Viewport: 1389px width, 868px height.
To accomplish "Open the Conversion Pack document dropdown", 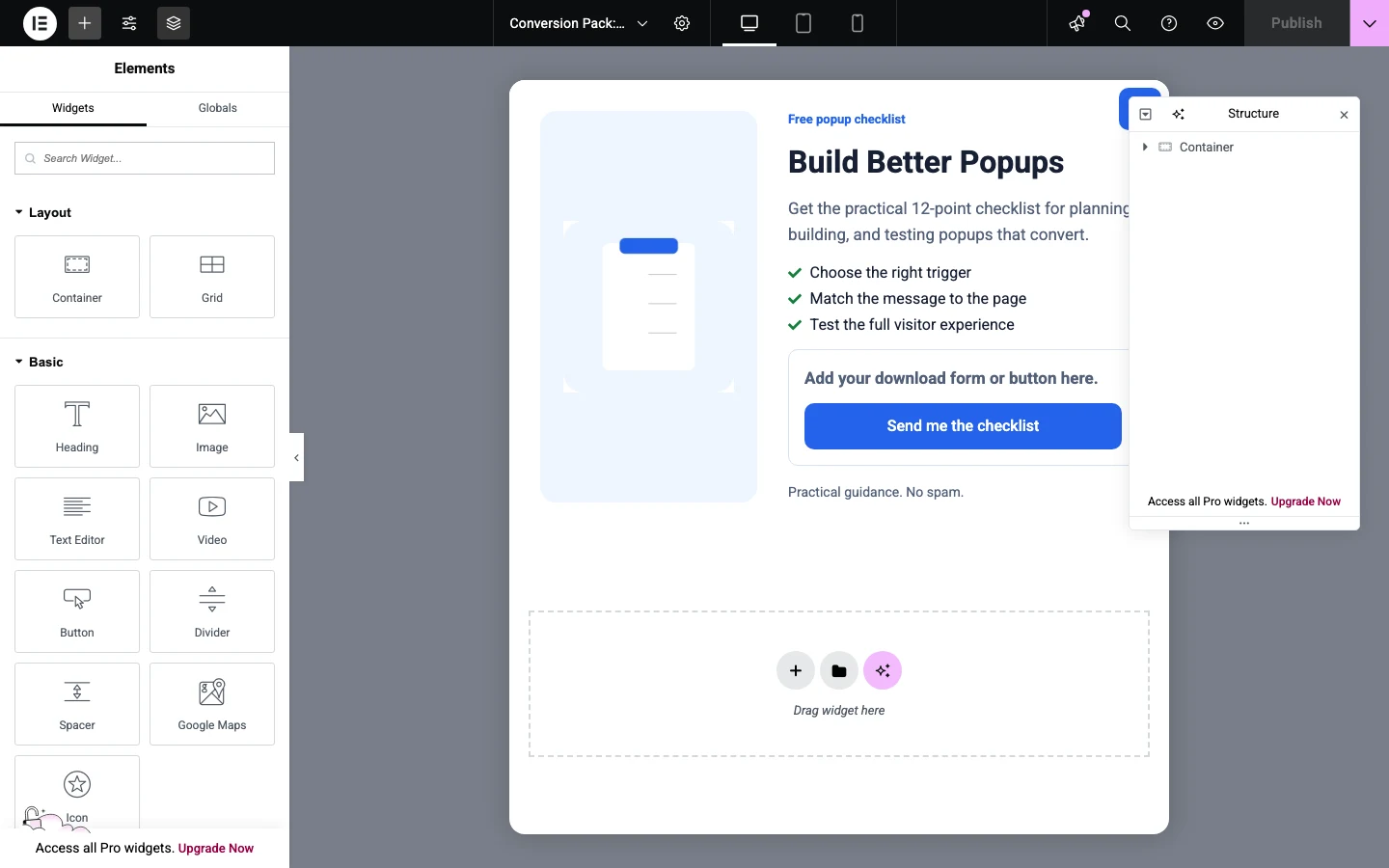I will point(579,23).
